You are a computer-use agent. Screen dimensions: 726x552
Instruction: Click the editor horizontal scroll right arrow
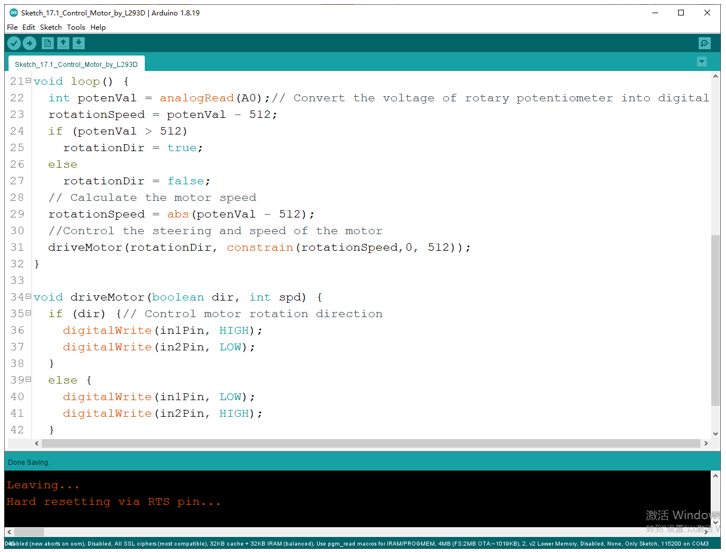point(706,443)
